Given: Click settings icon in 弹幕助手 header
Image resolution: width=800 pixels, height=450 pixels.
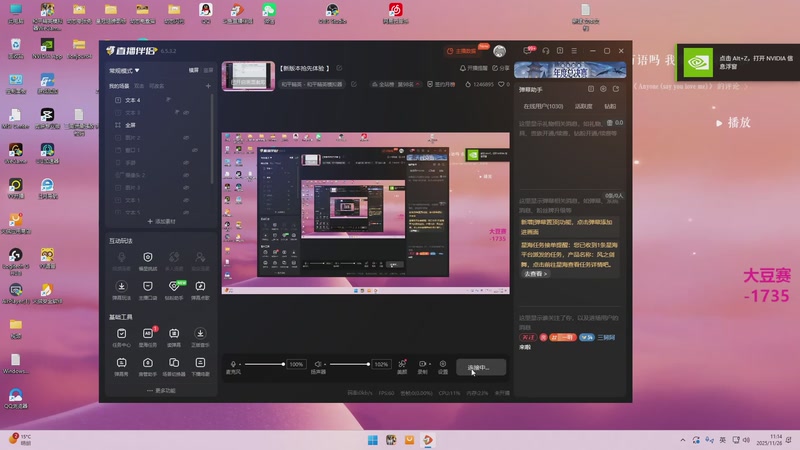Looking at the screenshot, I should coord(603,89).
